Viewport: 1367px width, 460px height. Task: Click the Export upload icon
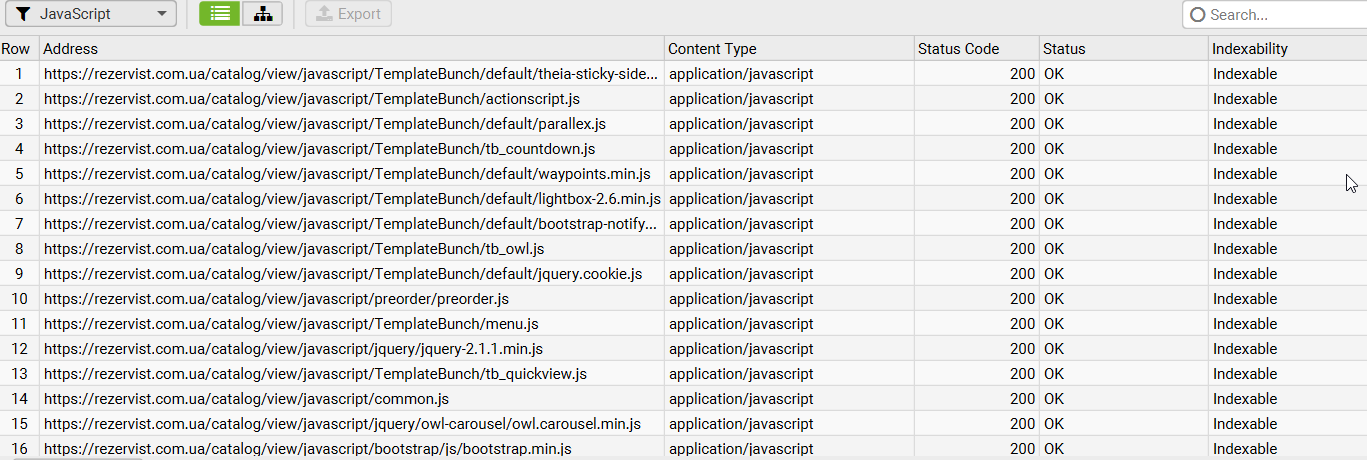coord(323,14)
